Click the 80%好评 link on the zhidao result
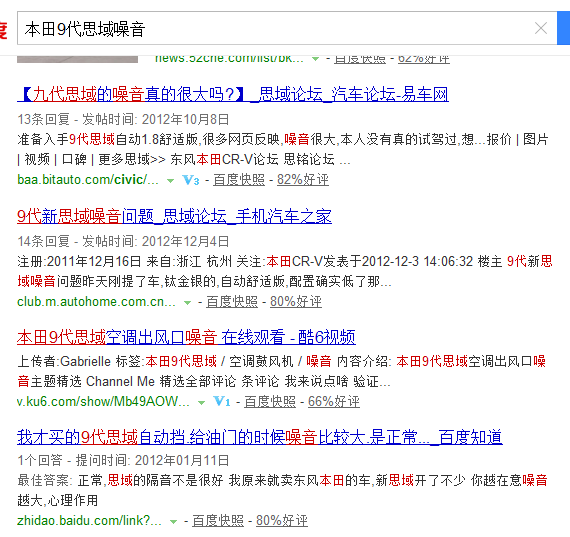The height and width of the screenshot is (537, 570). (282, 521)
